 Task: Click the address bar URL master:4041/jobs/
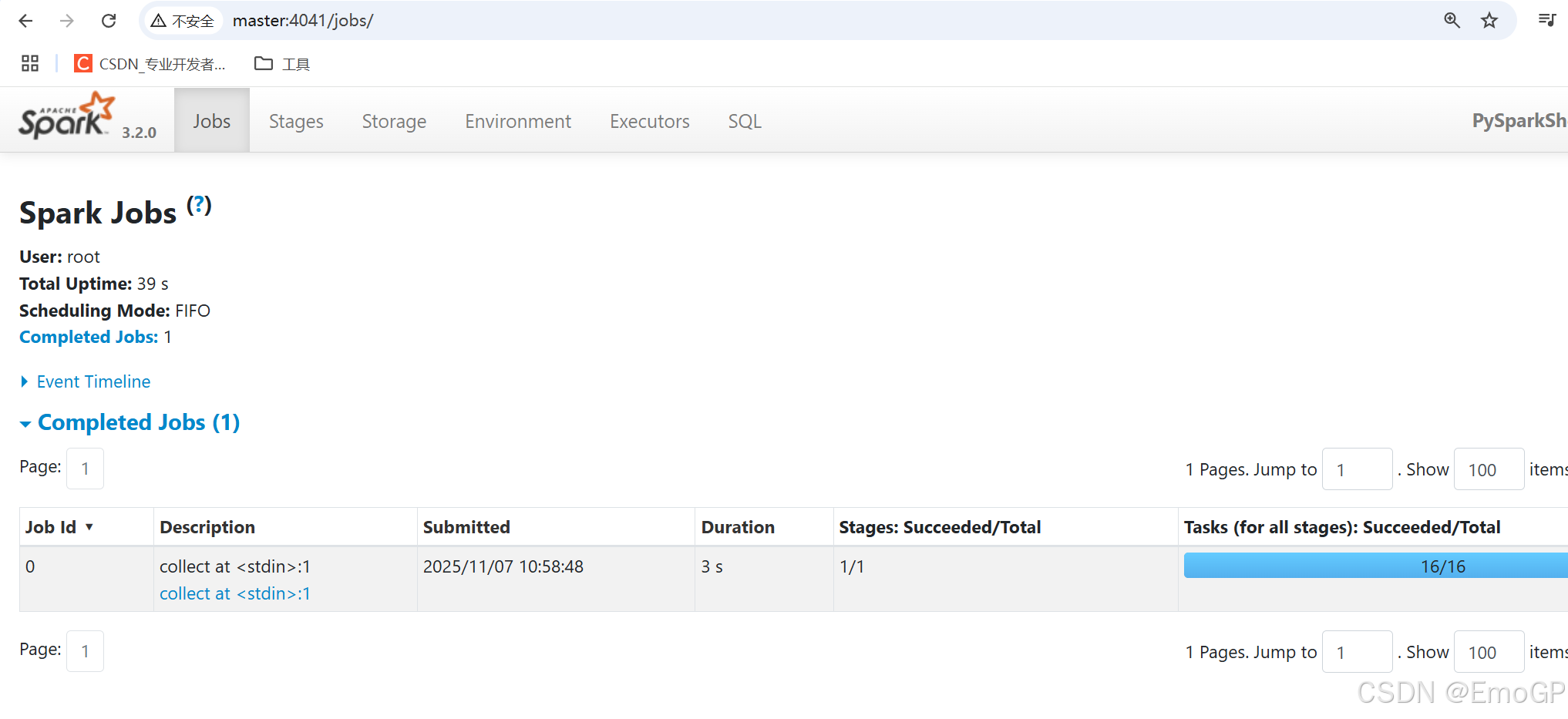[303, 21]
